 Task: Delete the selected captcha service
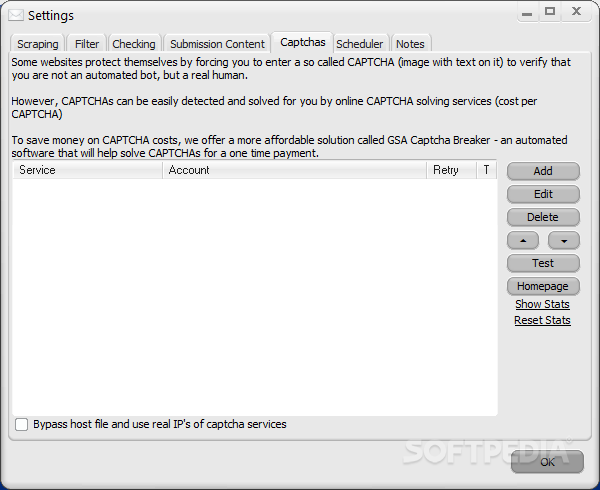(543, 217)
